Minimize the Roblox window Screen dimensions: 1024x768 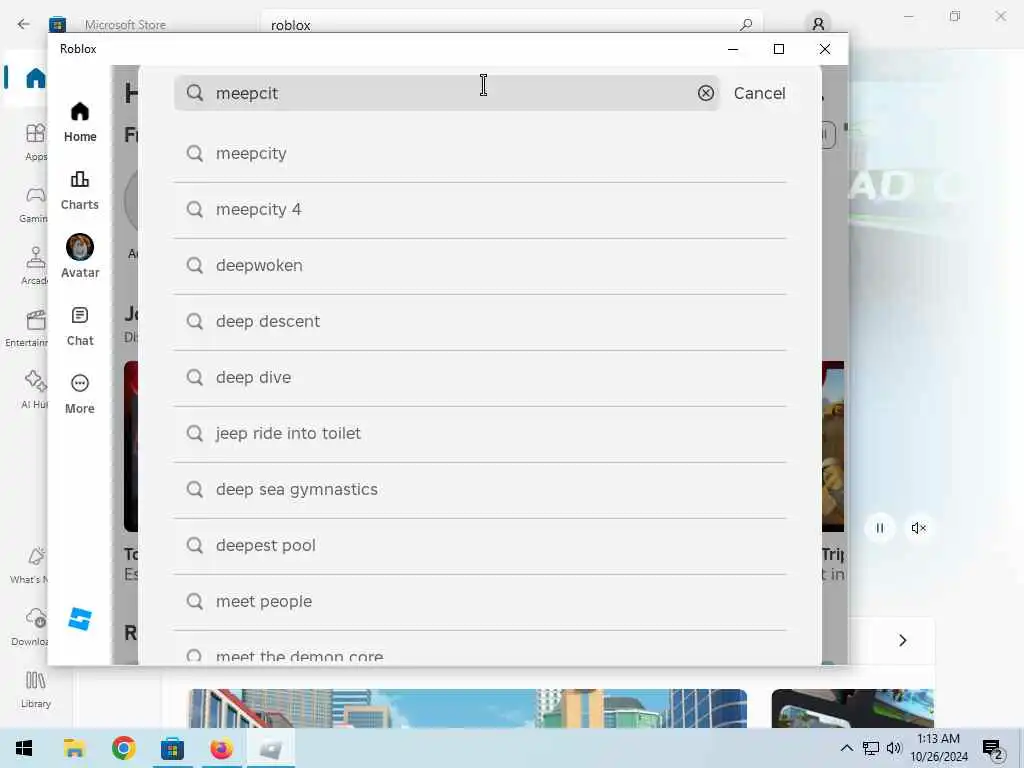pos(733,49)
